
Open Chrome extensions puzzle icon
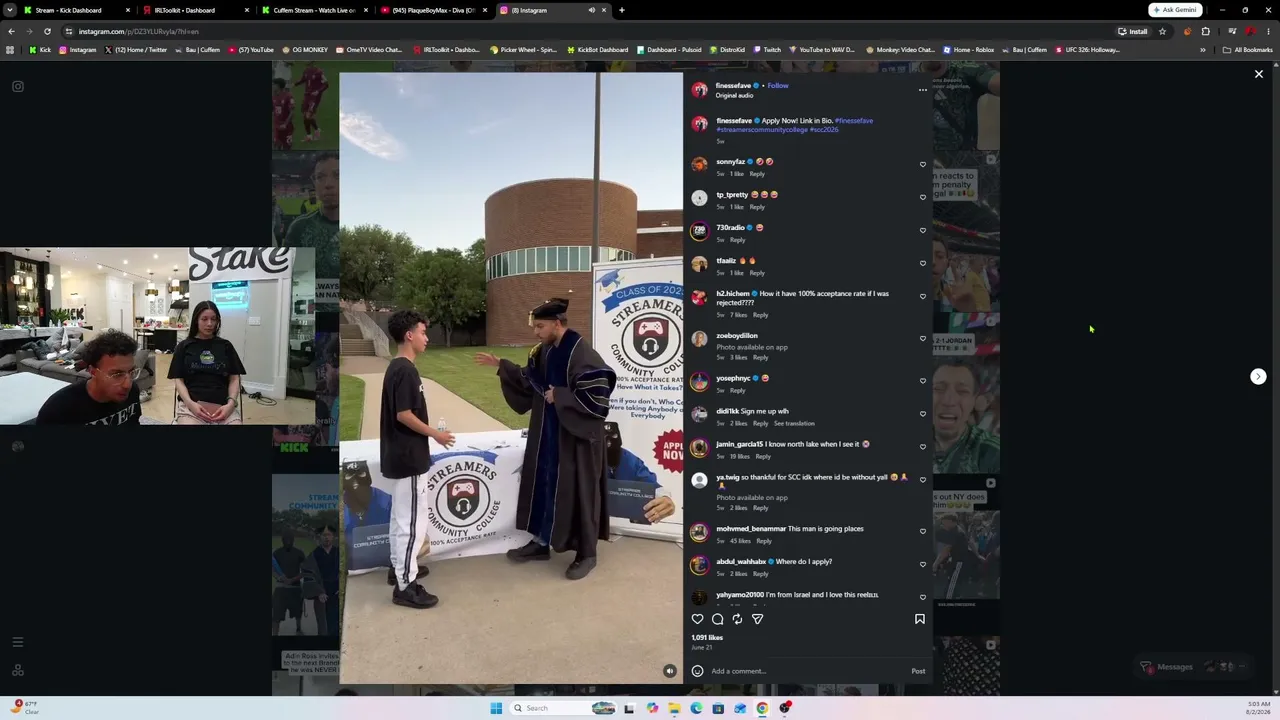click(x=1205, y=31)
